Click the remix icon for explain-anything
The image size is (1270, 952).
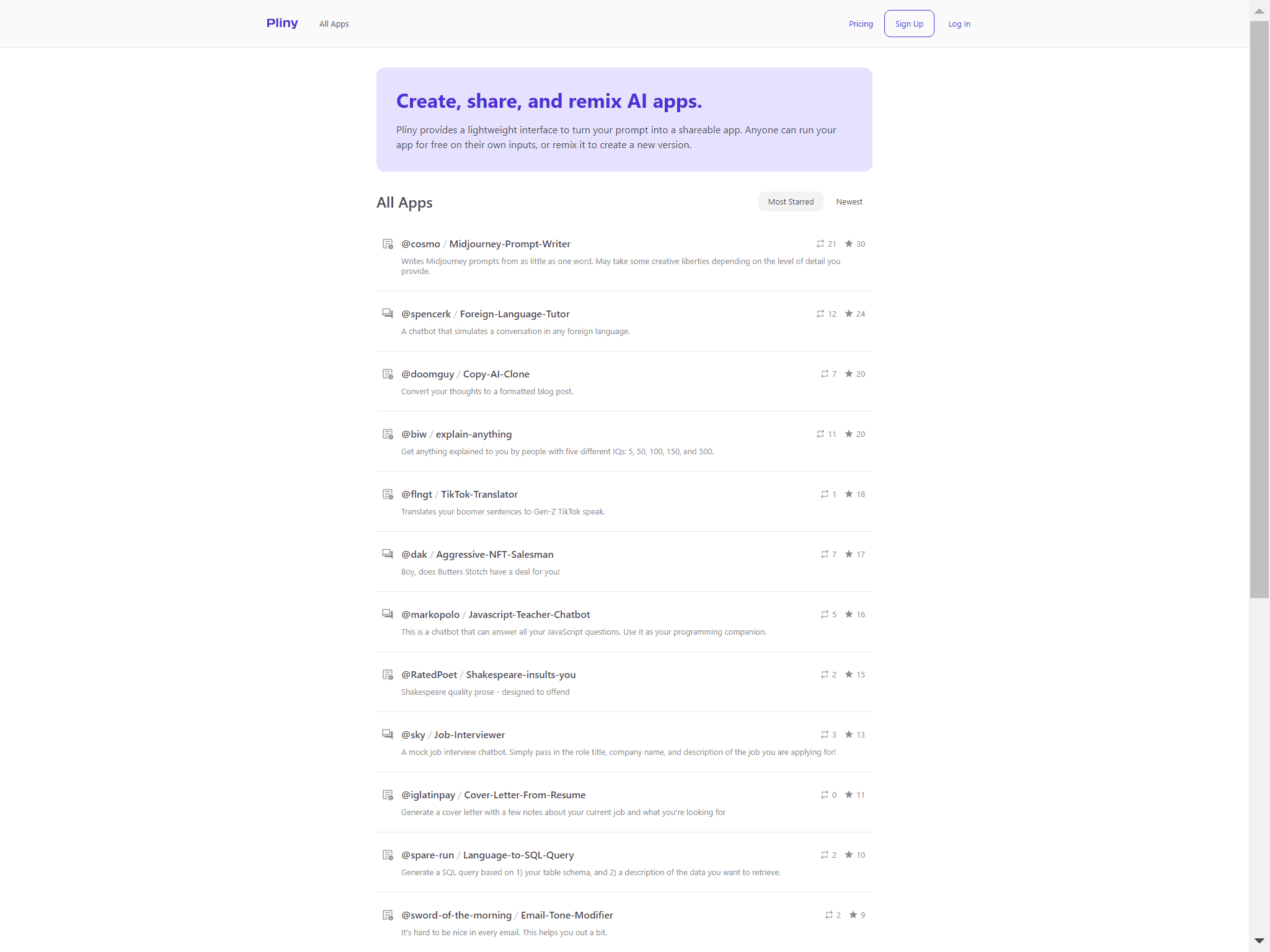pos(820,434)
